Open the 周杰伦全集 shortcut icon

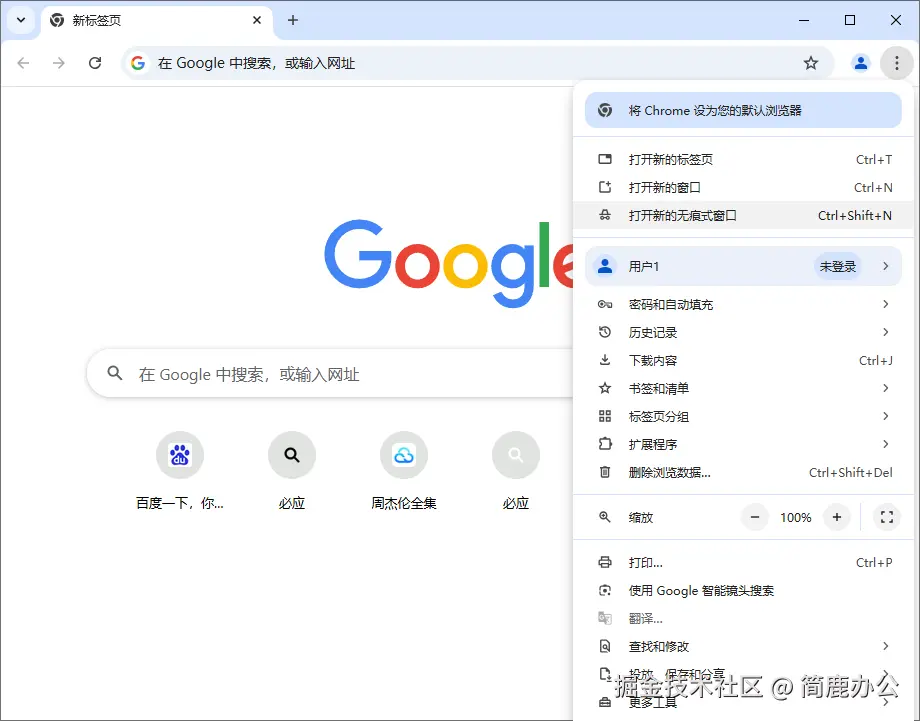pyautogui.click(x=404, y=455)
